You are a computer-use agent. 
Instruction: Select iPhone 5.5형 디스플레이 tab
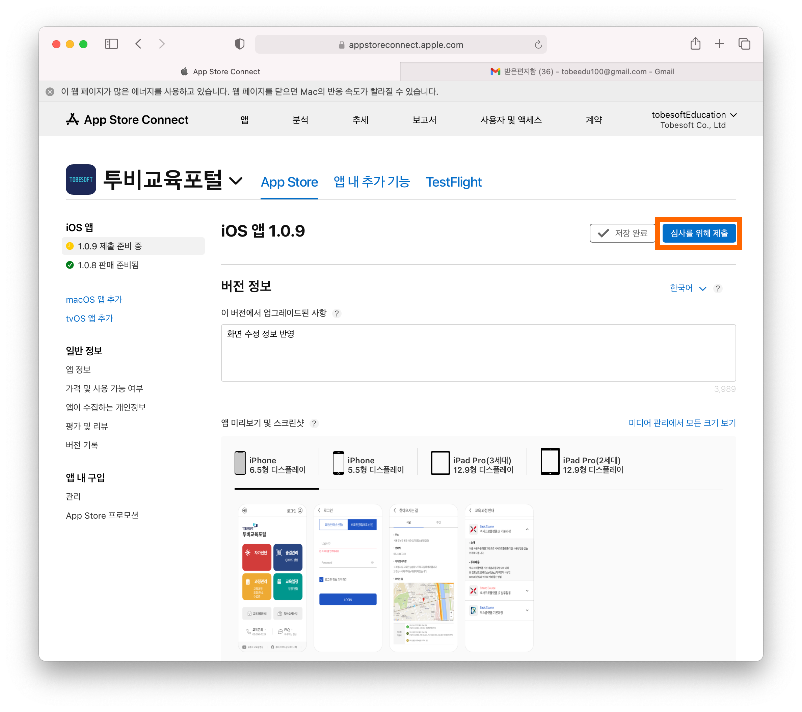368,464
